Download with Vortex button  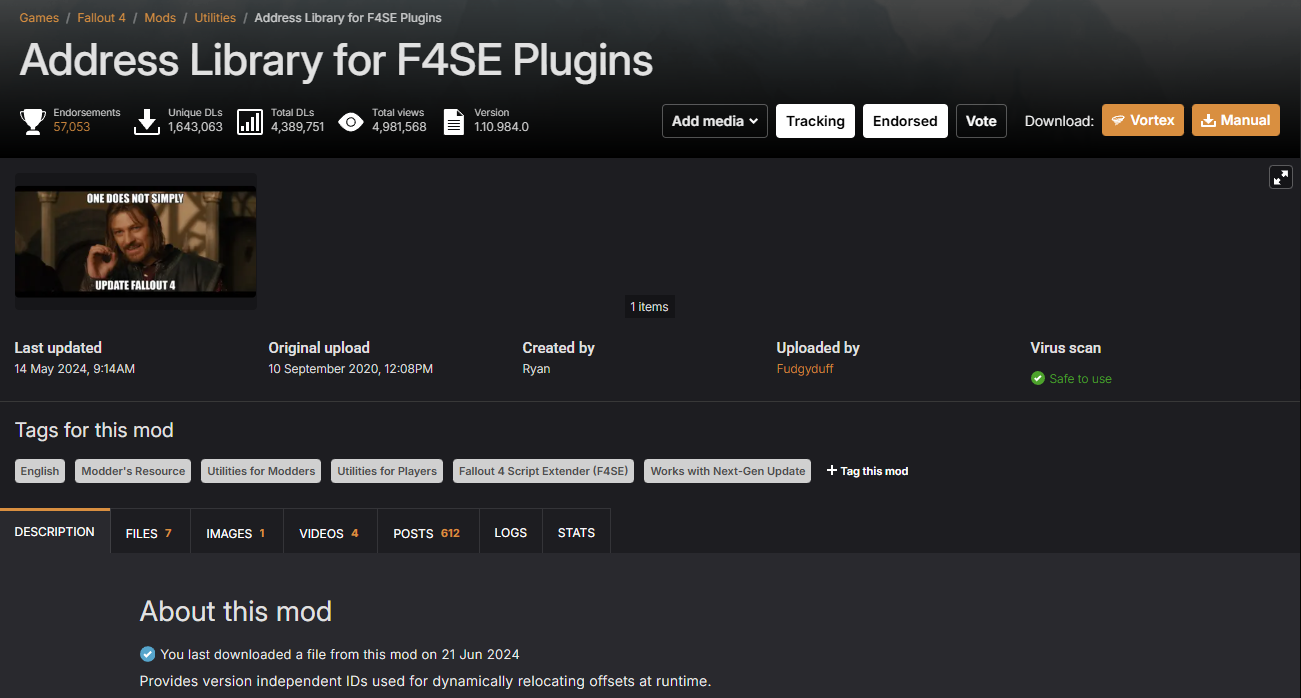coord(1143,120)
